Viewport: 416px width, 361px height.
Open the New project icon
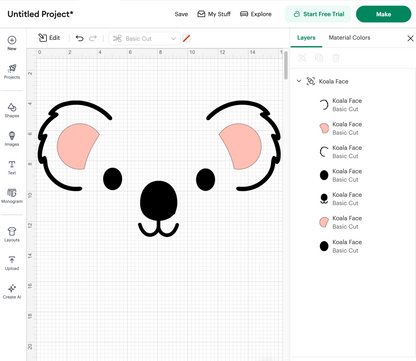click(x=12, y=43)
